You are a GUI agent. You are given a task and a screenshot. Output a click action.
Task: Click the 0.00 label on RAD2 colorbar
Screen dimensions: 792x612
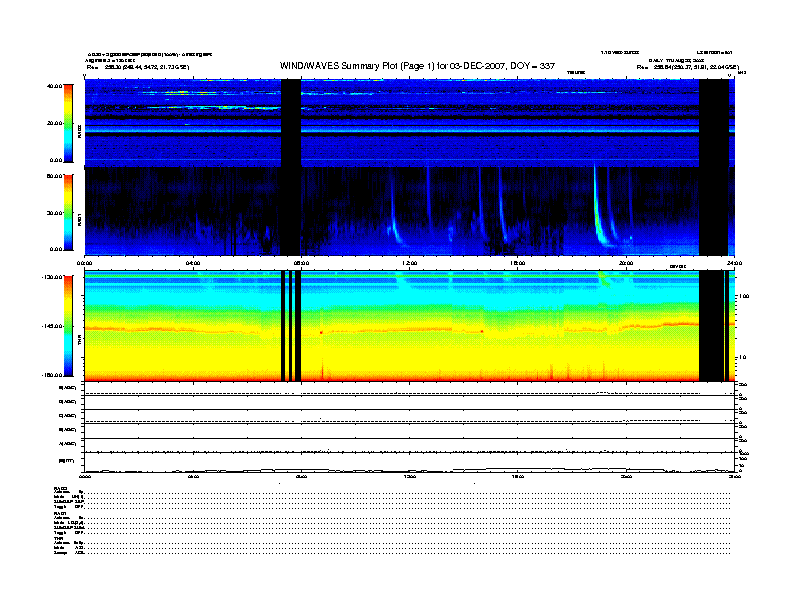click(x=56, y=160)
